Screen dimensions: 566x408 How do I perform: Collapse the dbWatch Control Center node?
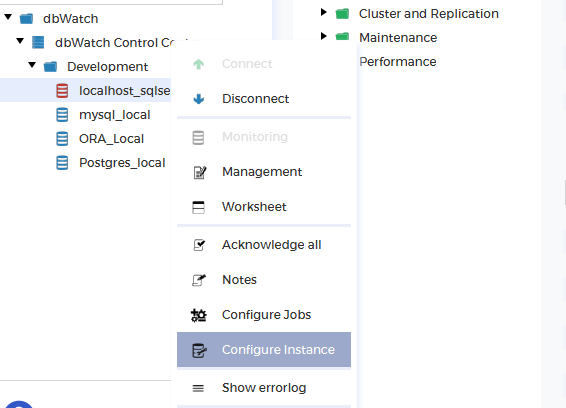[20, 41]
